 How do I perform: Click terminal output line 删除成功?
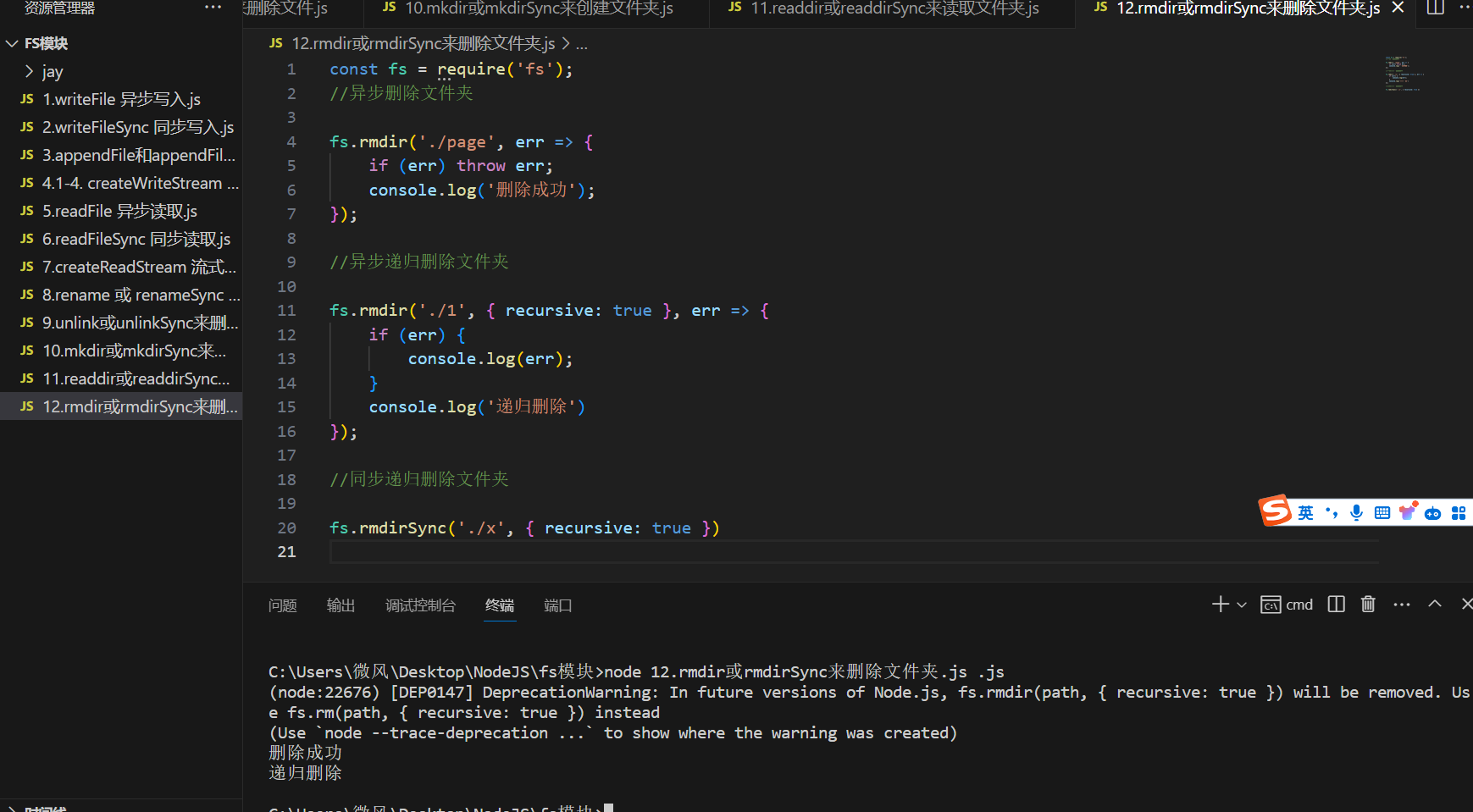[306, 753]
